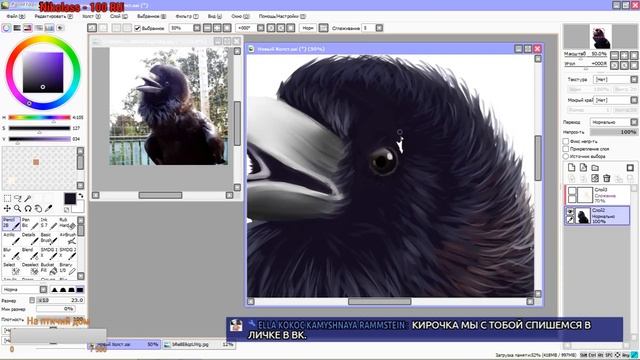Open the Мокрый край dropdown
This screenshot has height=360, width=640.
click(x=634, y=100)
